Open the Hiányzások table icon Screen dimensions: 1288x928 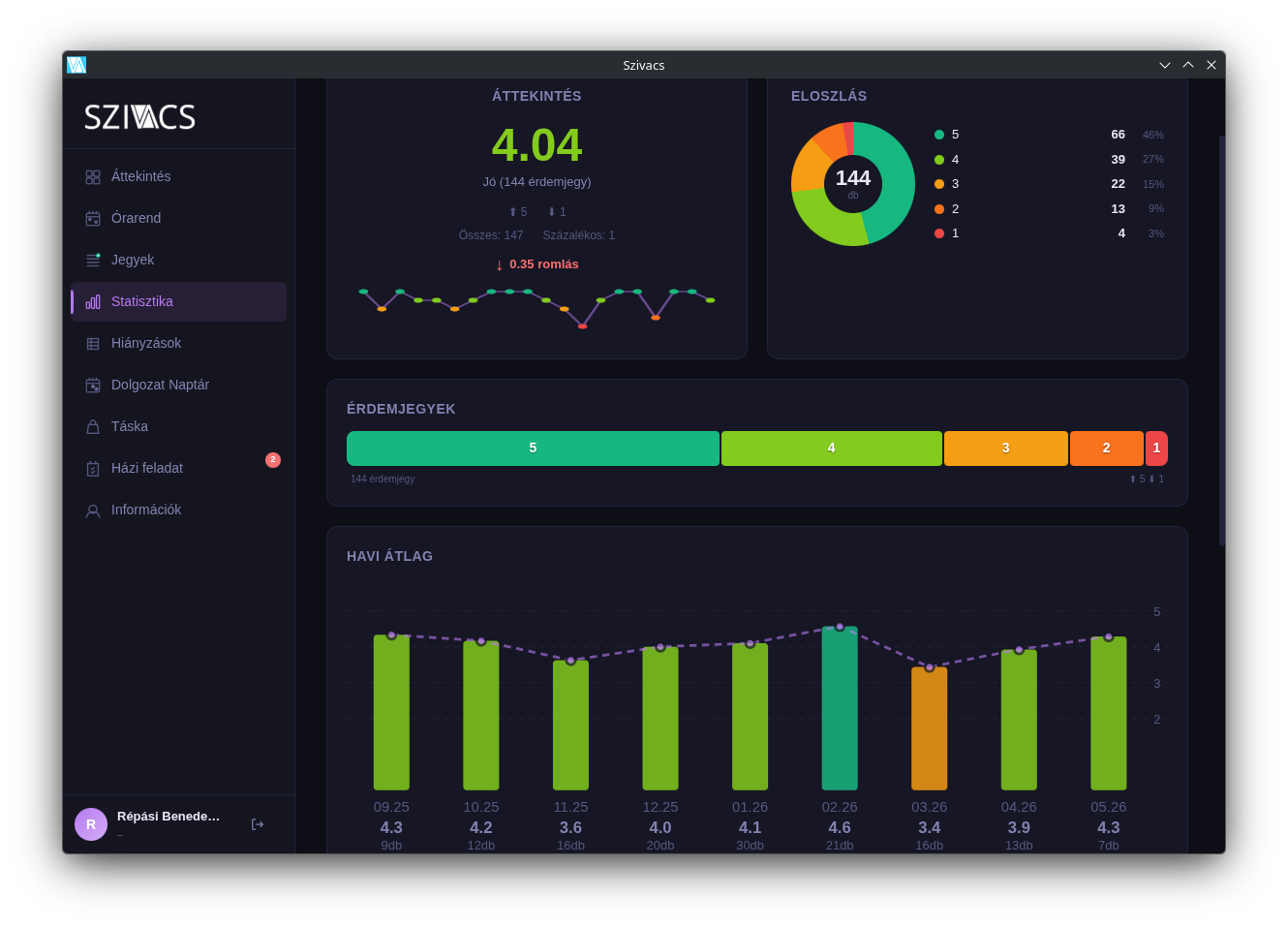click(93, 344)
